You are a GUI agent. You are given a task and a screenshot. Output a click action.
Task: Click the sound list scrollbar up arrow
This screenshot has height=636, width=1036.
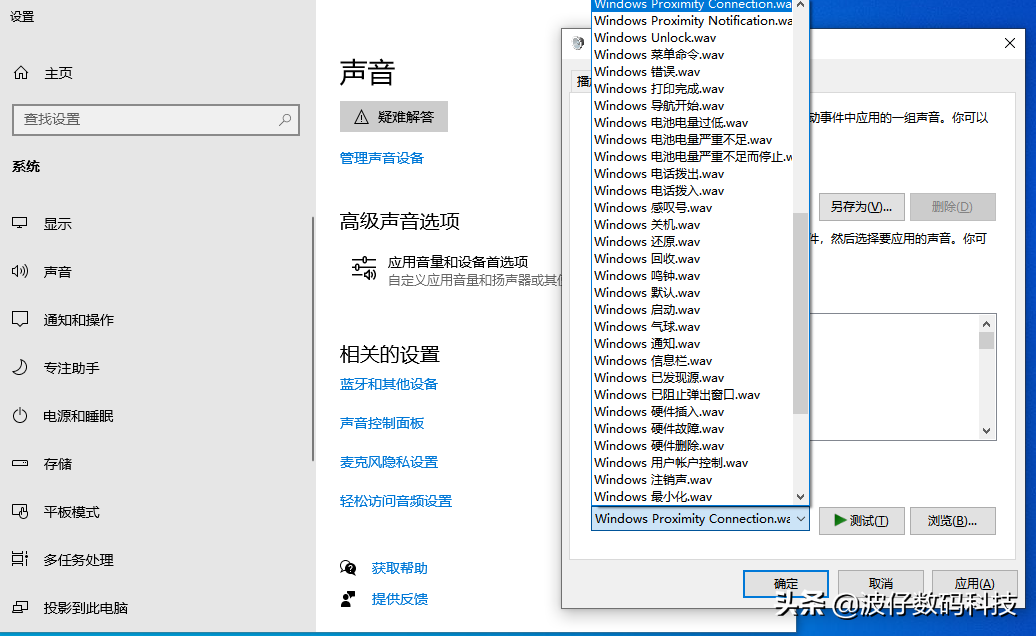coord(801,5)
